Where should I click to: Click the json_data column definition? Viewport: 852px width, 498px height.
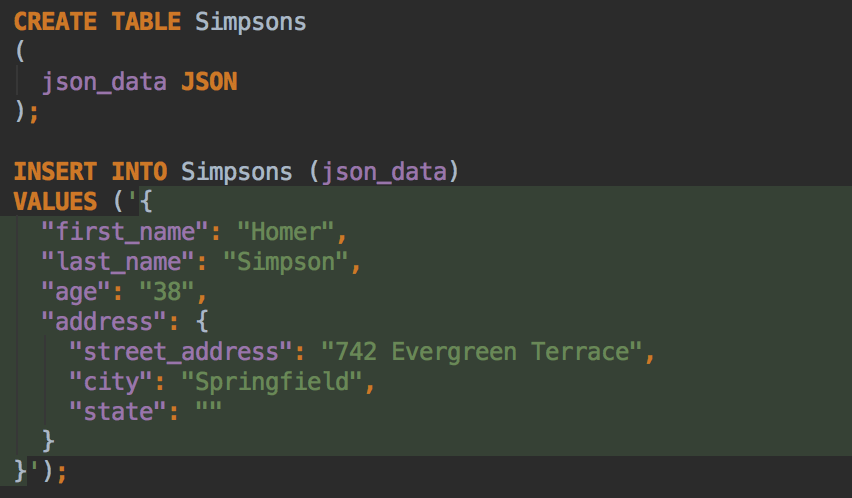click(x=104, y=81)
